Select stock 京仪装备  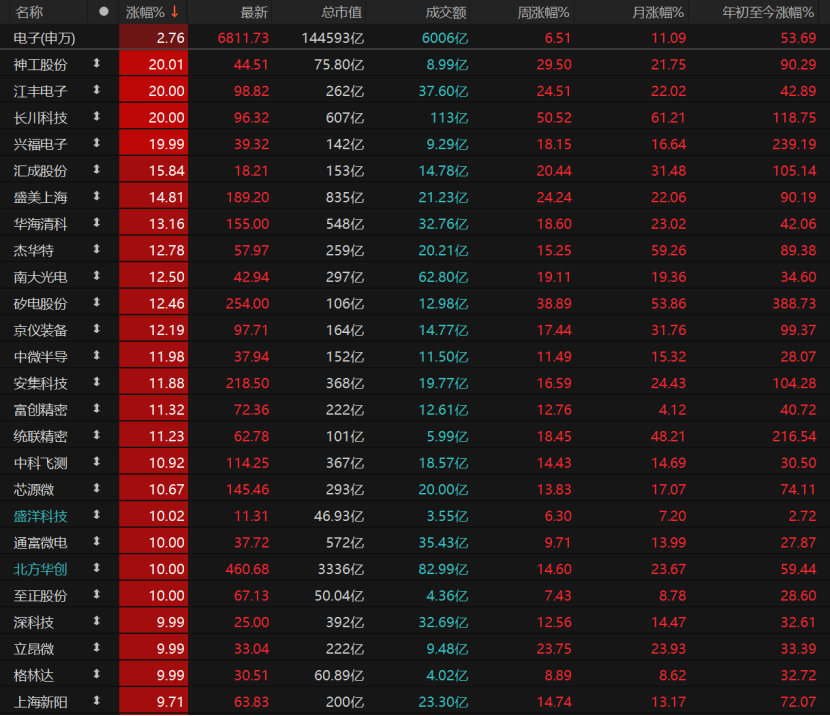click(40, 330)
